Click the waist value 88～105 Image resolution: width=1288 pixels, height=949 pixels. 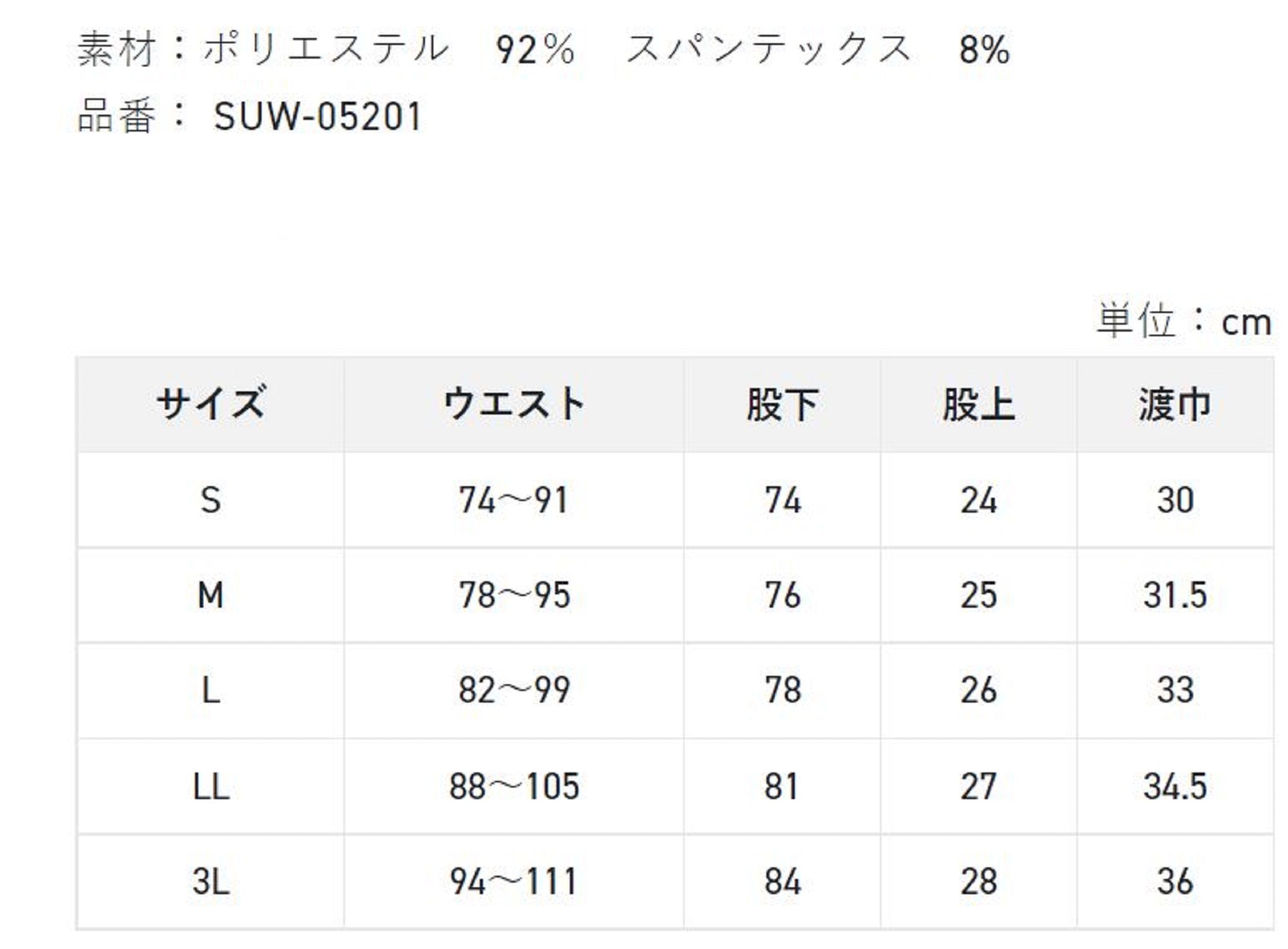pyautogui.click(x=514, y=786)
